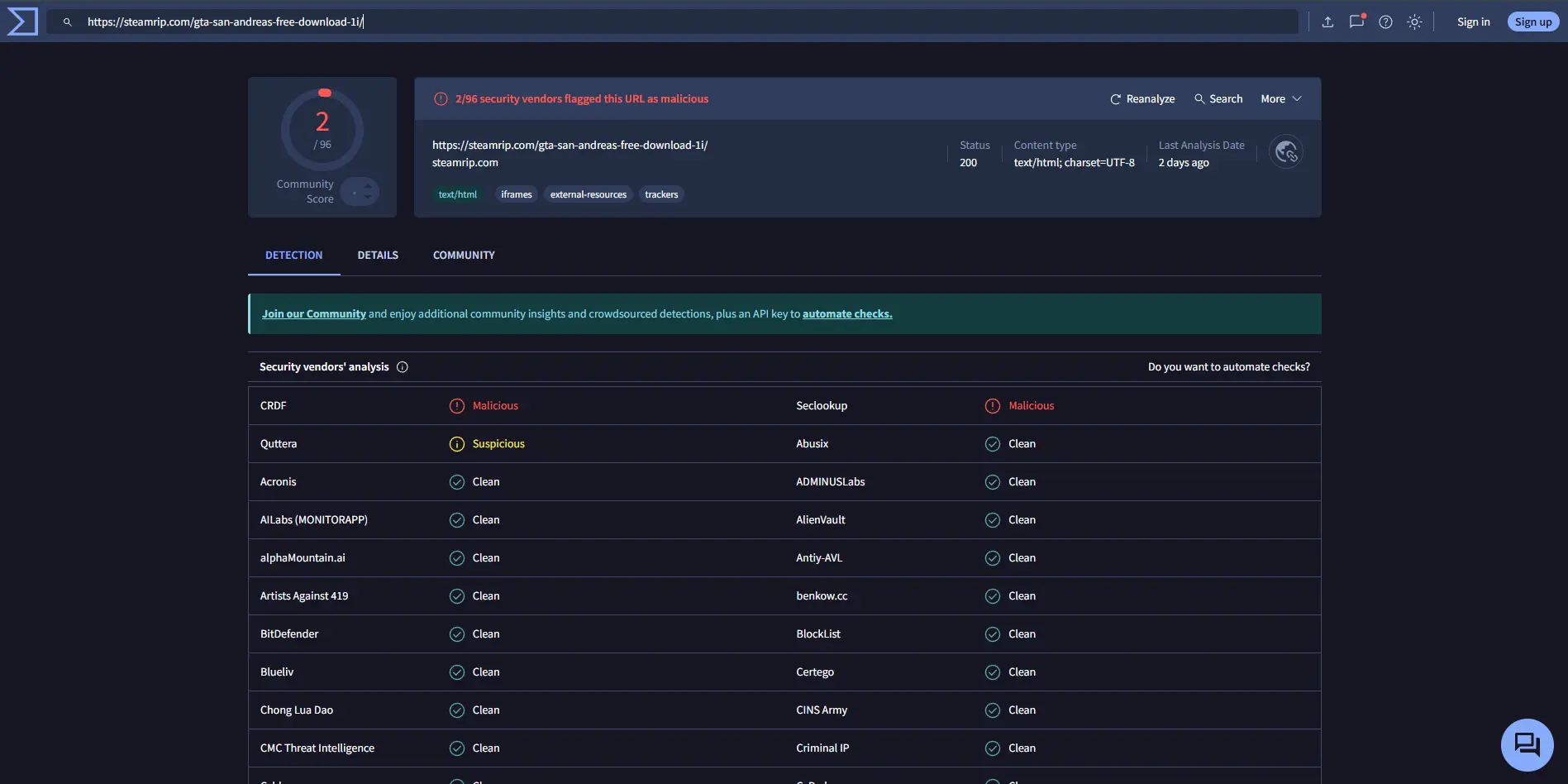Click the community score gauge showing 2/96
1568x784 pixels.
pos(322,130)
